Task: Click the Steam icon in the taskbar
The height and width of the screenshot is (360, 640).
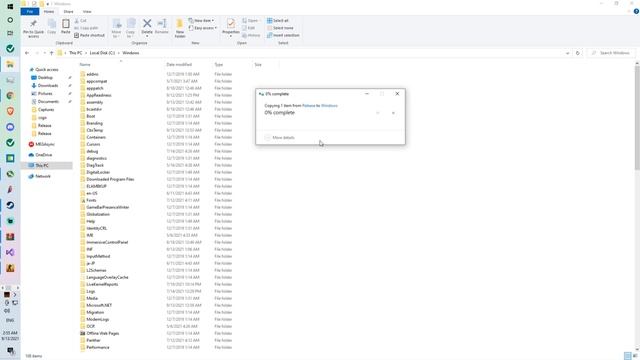Action: coord(10,205)
